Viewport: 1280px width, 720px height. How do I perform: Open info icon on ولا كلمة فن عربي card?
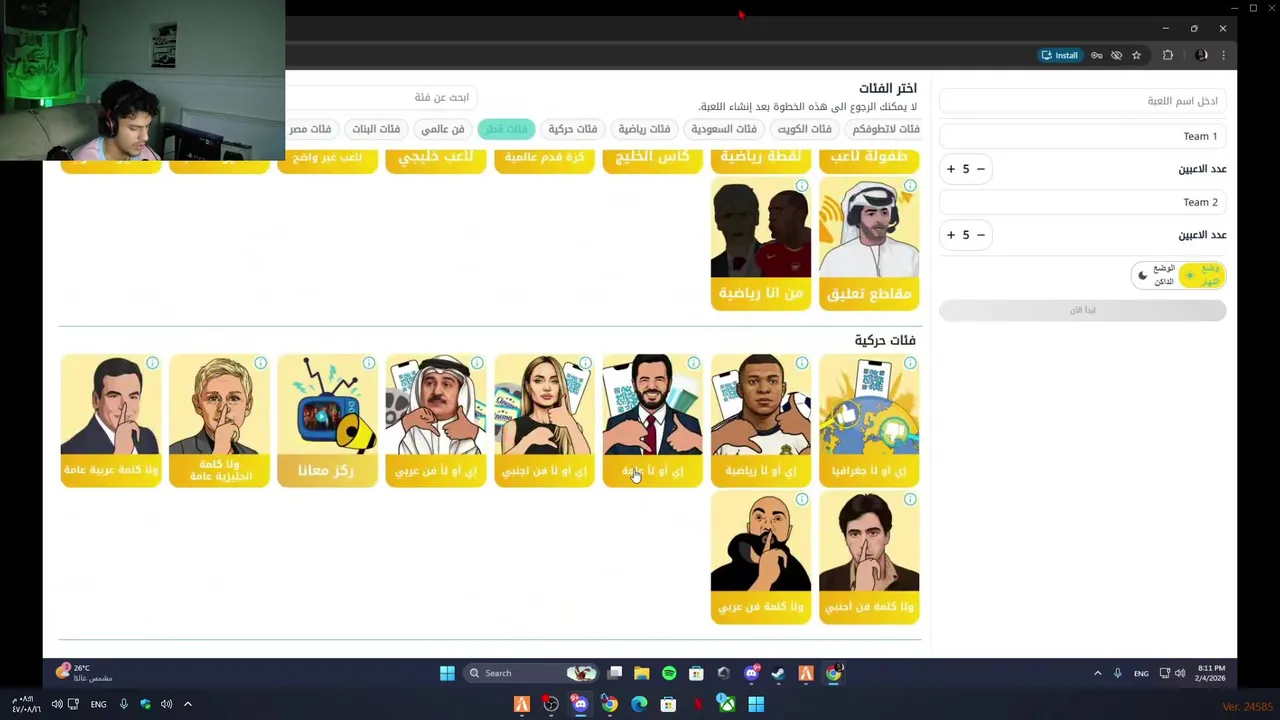pos(802,499)
